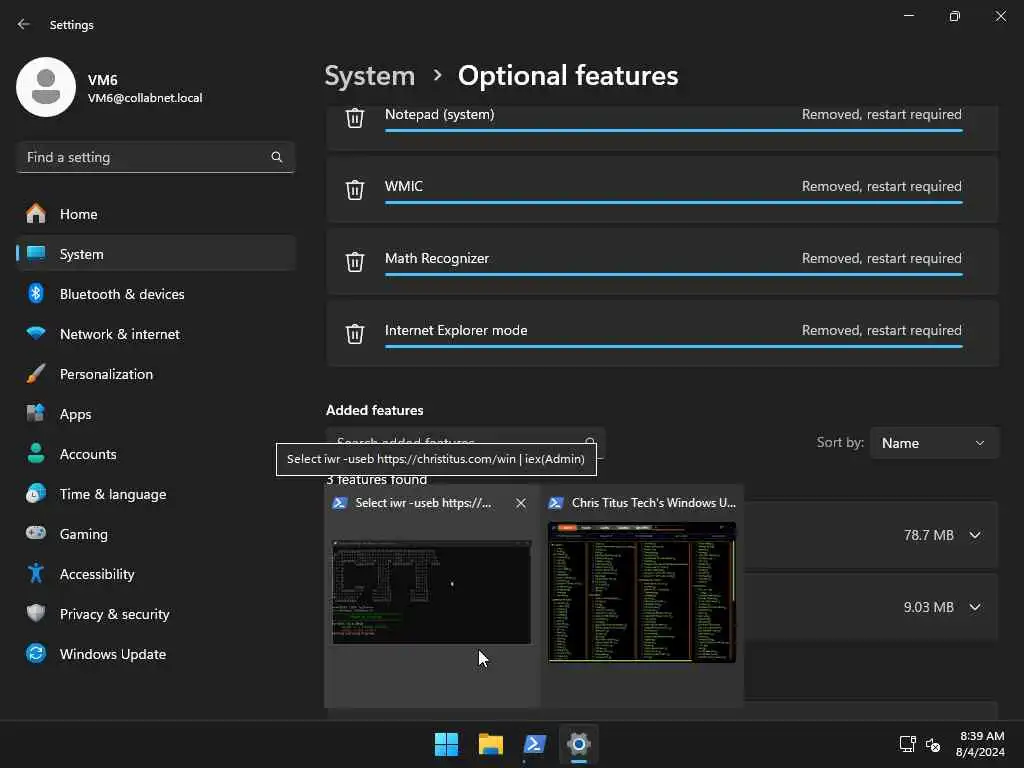Restore down the Settings window

[955, 16]
